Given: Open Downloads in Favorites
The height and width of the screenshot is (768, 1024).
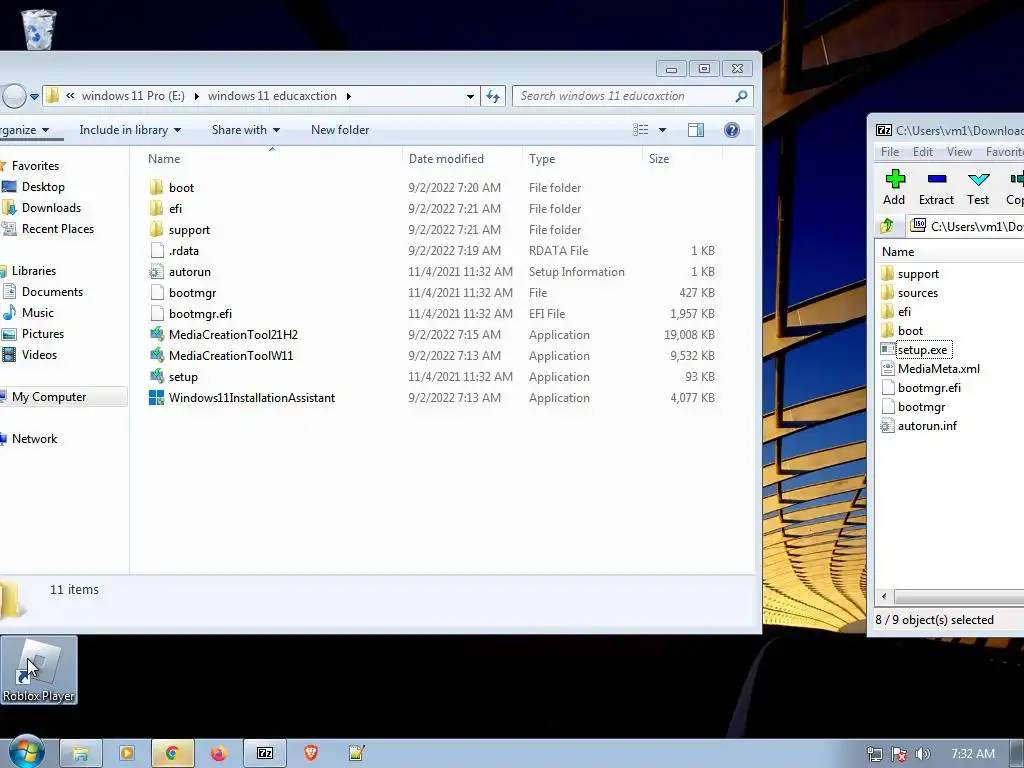Looking at the screenshot, I should pyautogui.click(x=52, y=208).
